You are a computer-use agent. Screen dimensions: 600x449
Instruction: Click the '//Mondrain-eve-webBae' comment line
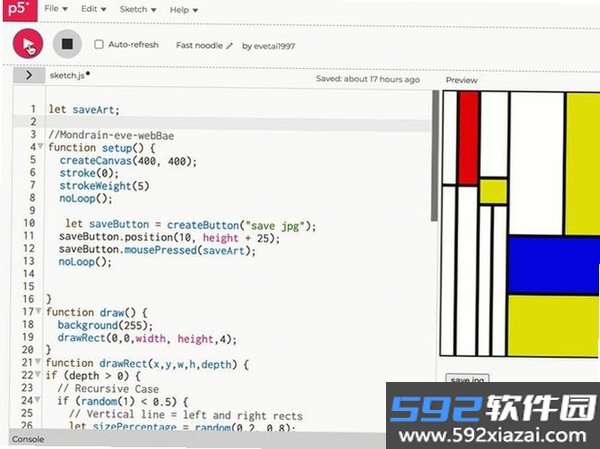click(111, 135)
